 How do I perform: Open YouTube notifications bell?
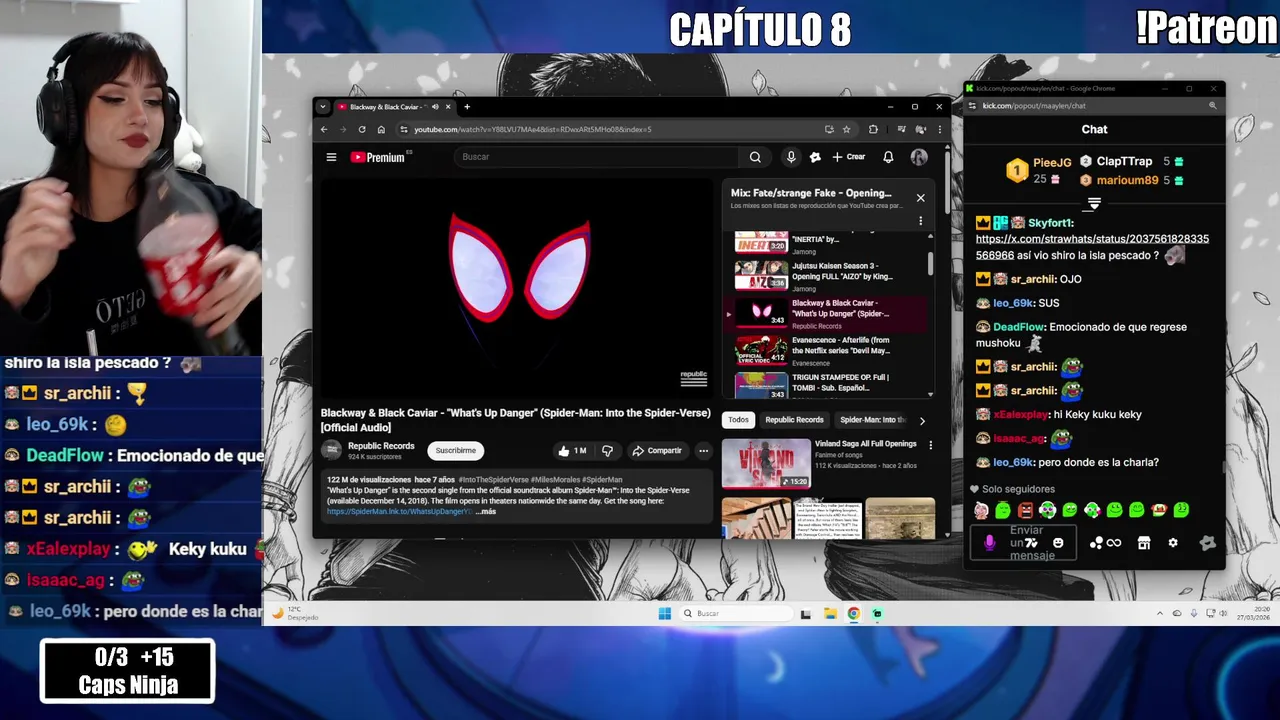tap(888, 157)
